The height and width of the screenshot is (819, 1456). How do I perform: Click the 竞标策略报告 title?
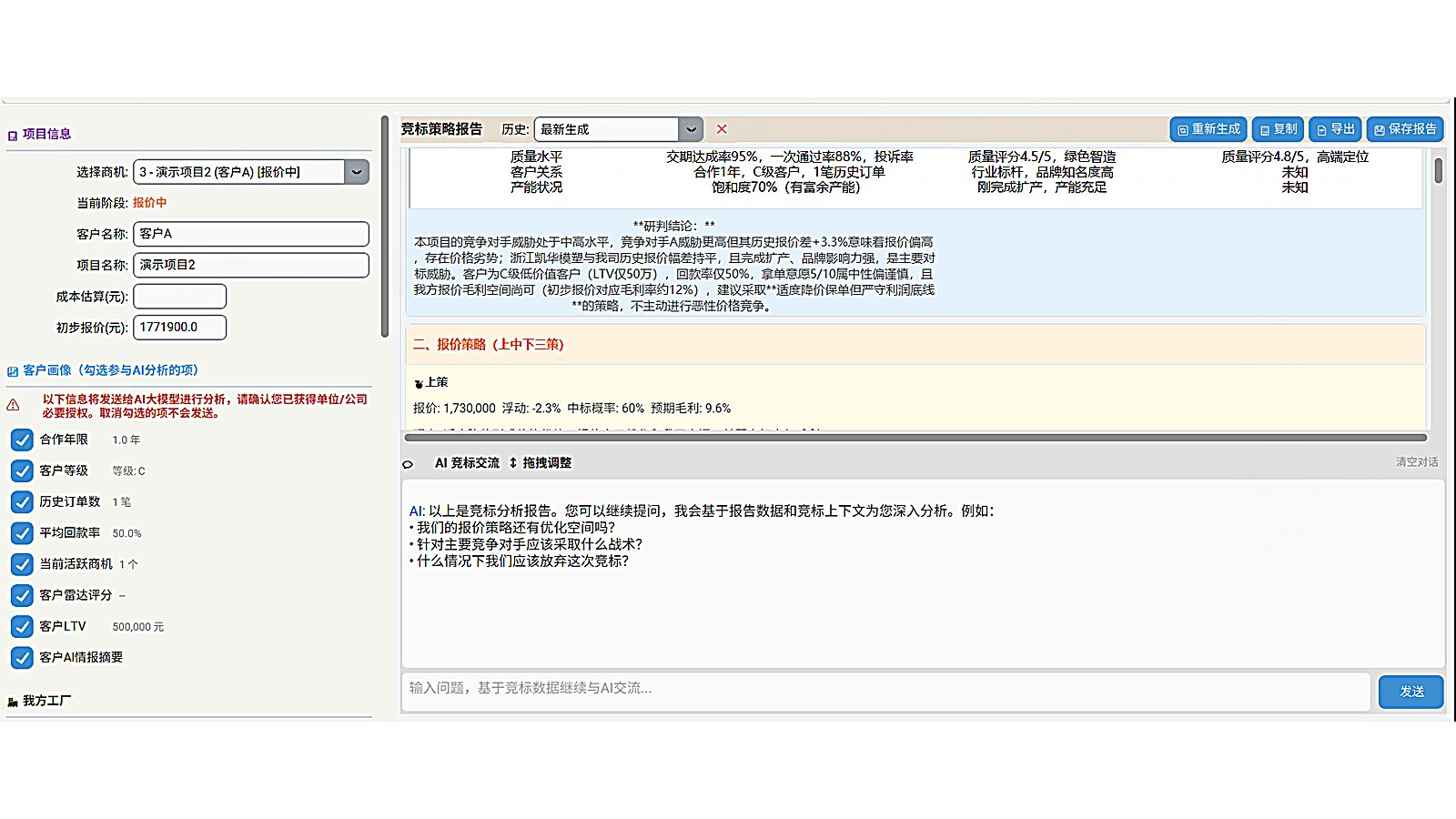tap(441, 129)
